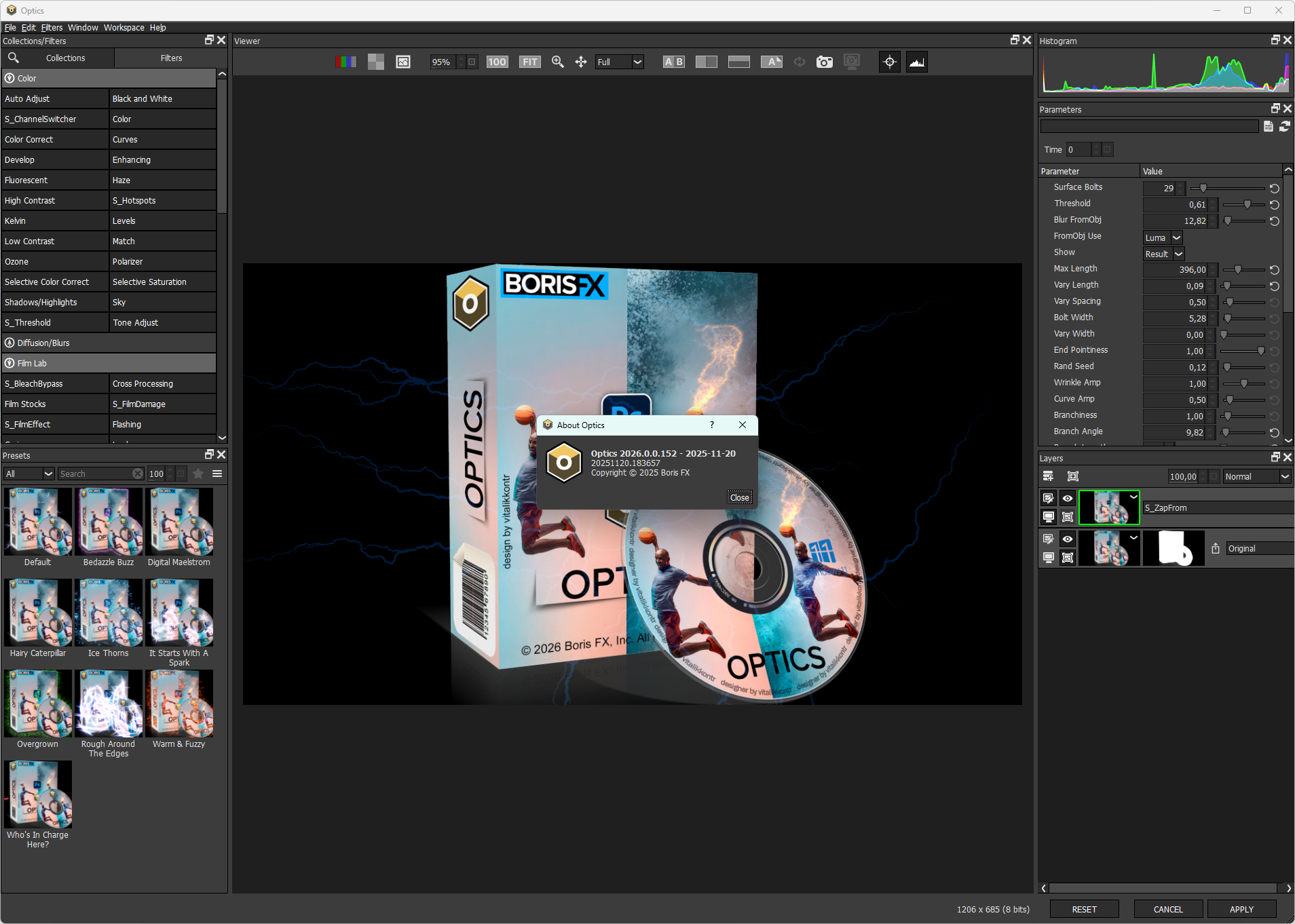Click the edit filter icon on S_ZapFrom layer
Screen dimensions: 1295x924
(x=1049, y=499)
